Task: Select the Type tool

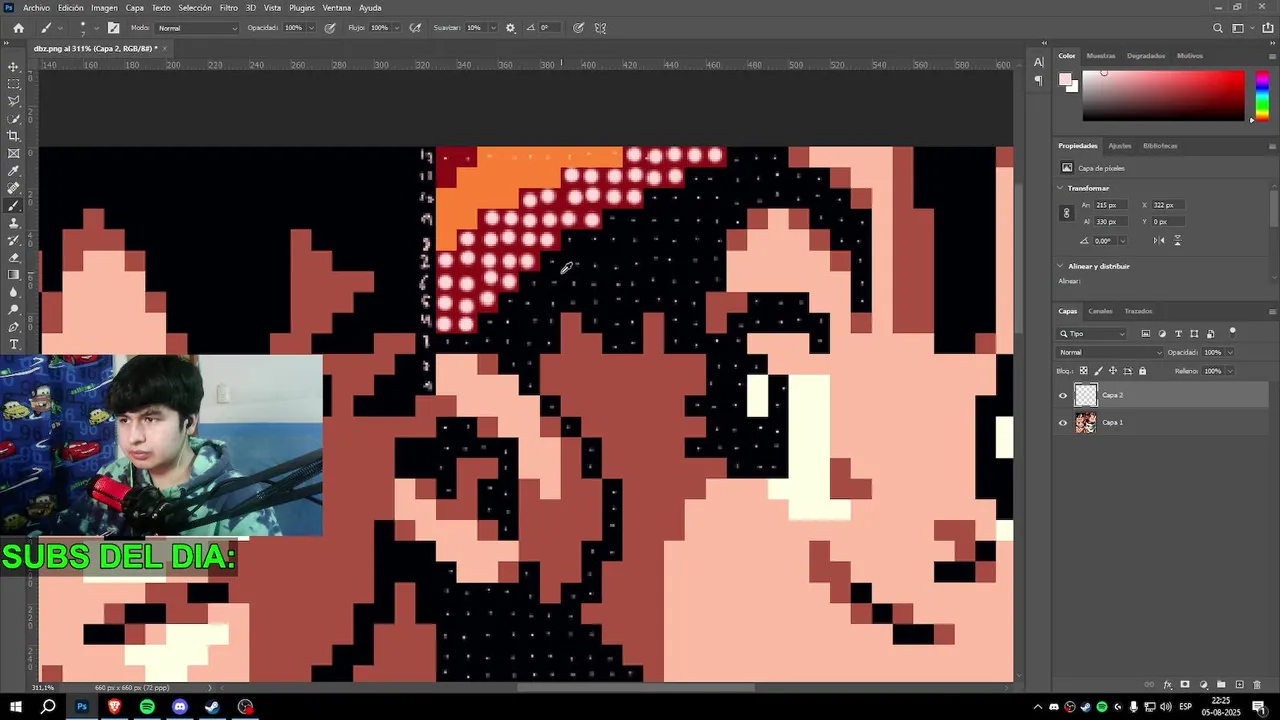Action: click(x=13, y=344)
